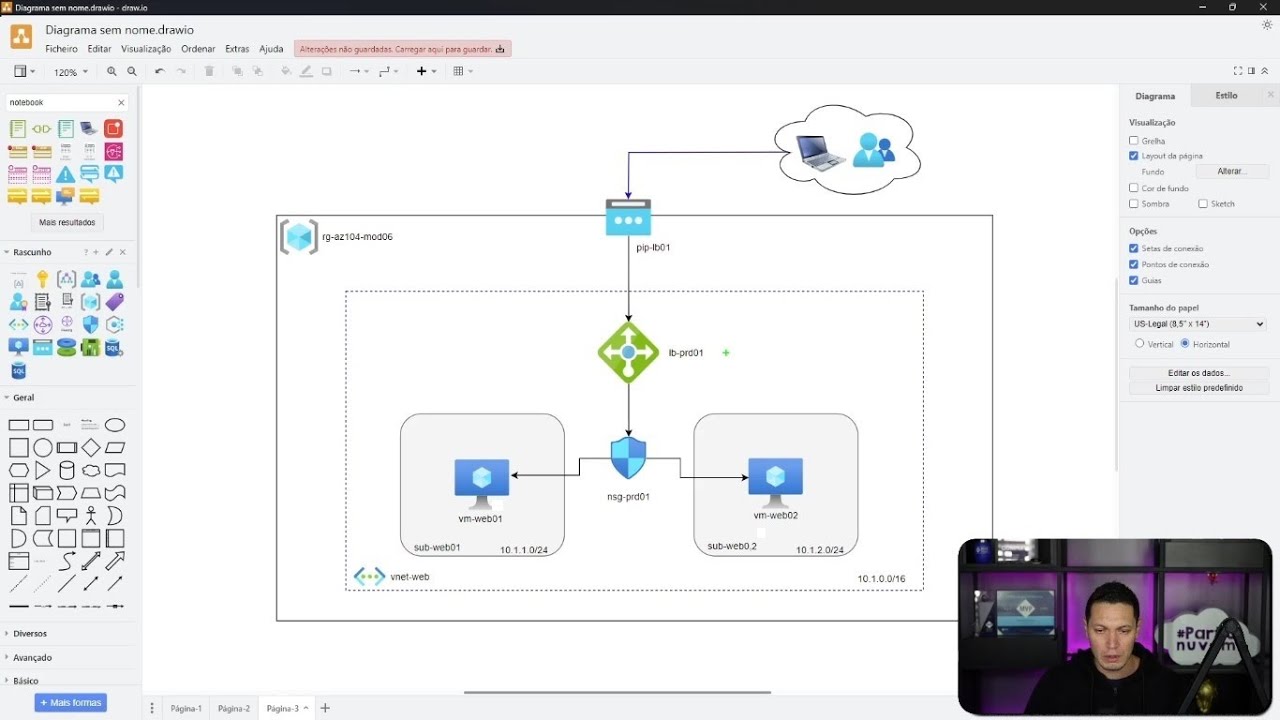Select the pip-lb01 public IP icon
Viewport: 1280px width, 720px height.
point(628,218)
